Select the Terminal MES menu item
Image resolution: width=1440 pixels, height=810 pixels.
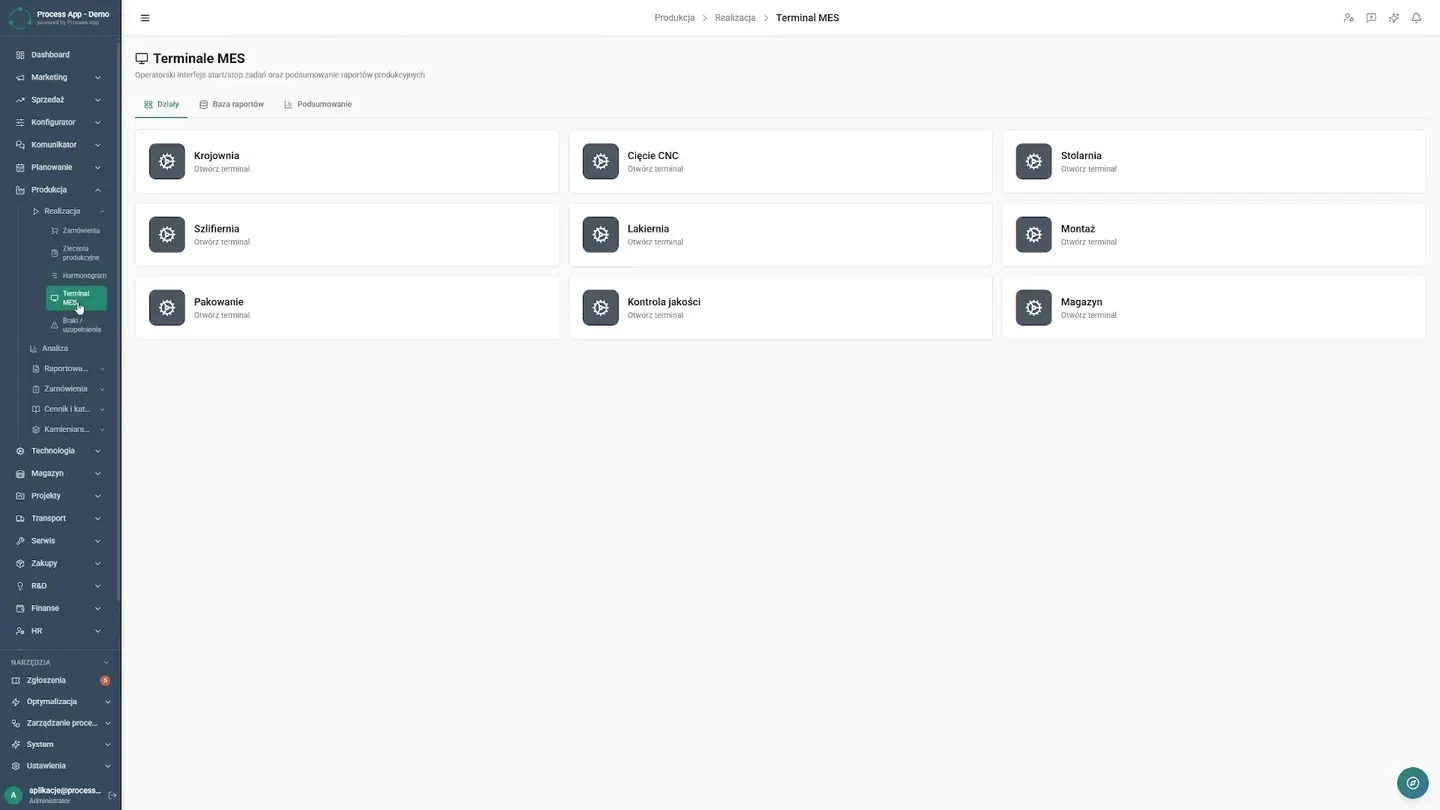(76, 298)
